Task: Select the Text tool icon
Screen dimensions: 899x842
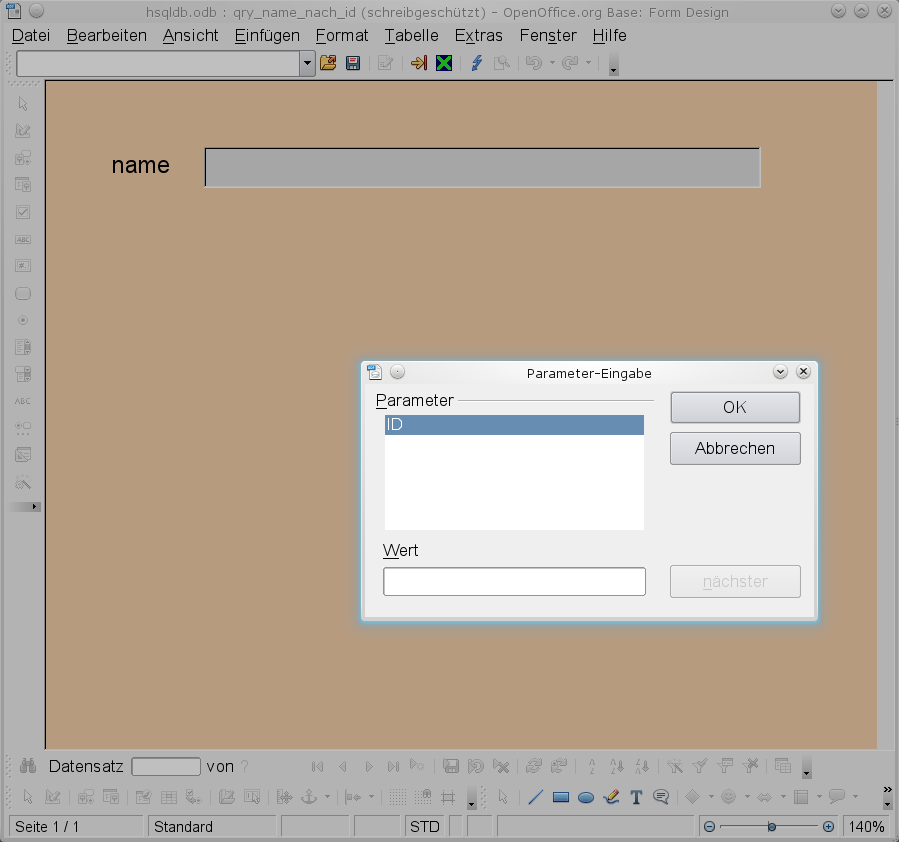Action: tap(635, 797)
